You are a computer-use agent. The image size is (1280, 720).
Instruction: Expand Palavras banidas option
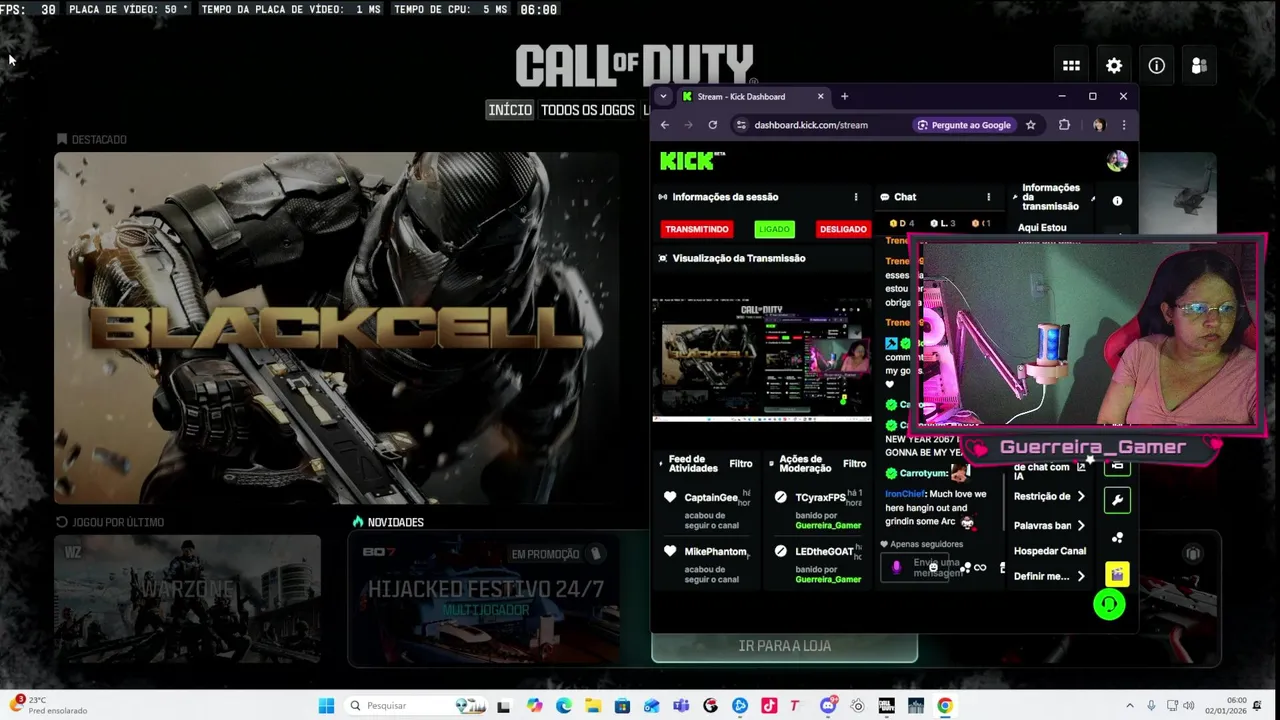pyautogui.click(x=1050, y=525)
